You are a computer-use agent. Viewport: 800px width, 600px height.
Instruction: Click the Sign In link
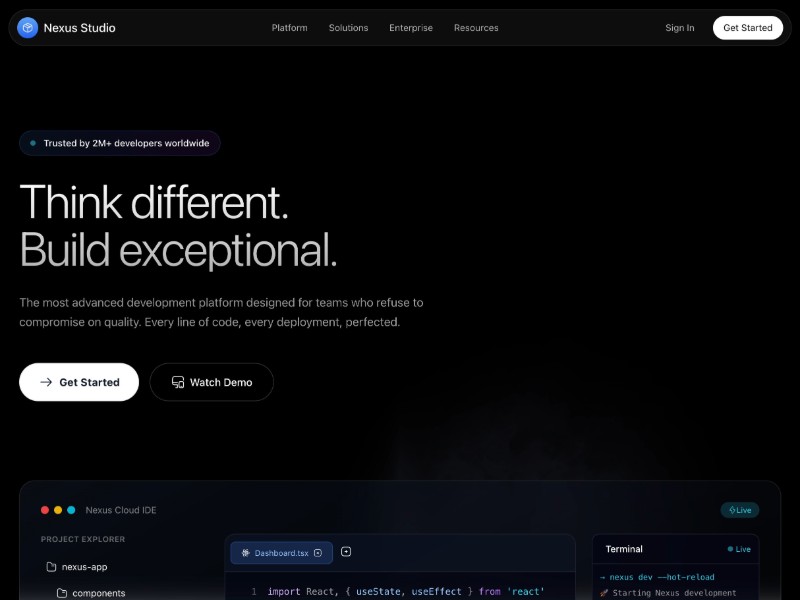(x=679, y=28)
